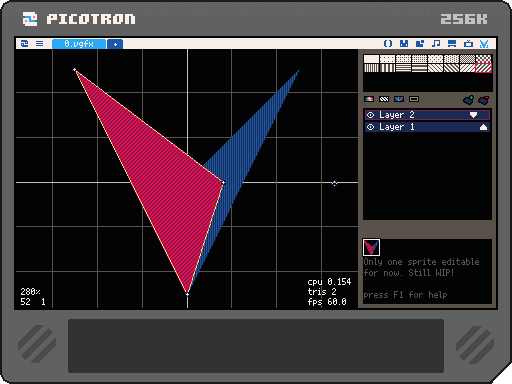This screenshot has width=512, height=384.
Task: Select the fill pattern mode icon
Action: (x=384, y=99)
